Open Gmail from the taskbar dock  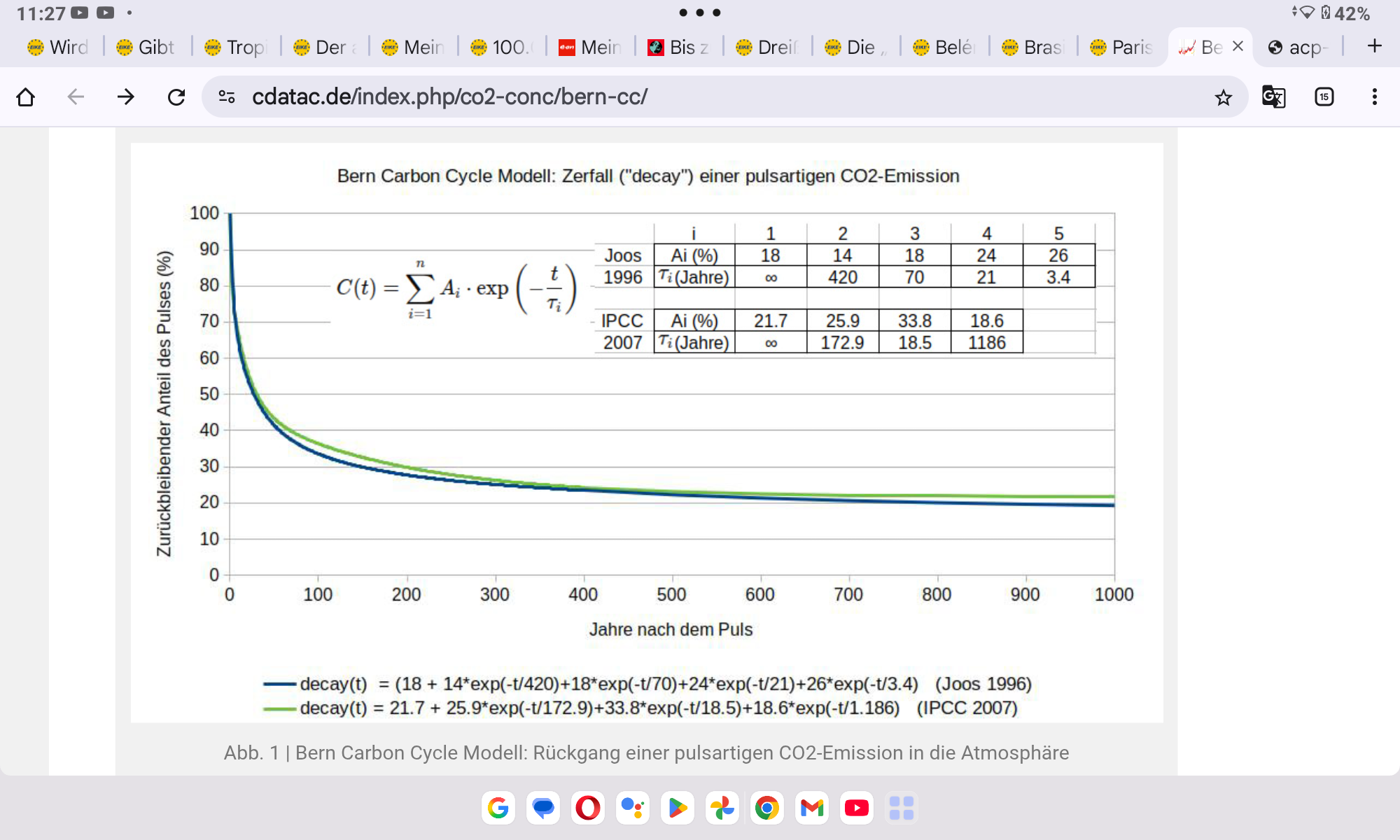coord(812,808)
